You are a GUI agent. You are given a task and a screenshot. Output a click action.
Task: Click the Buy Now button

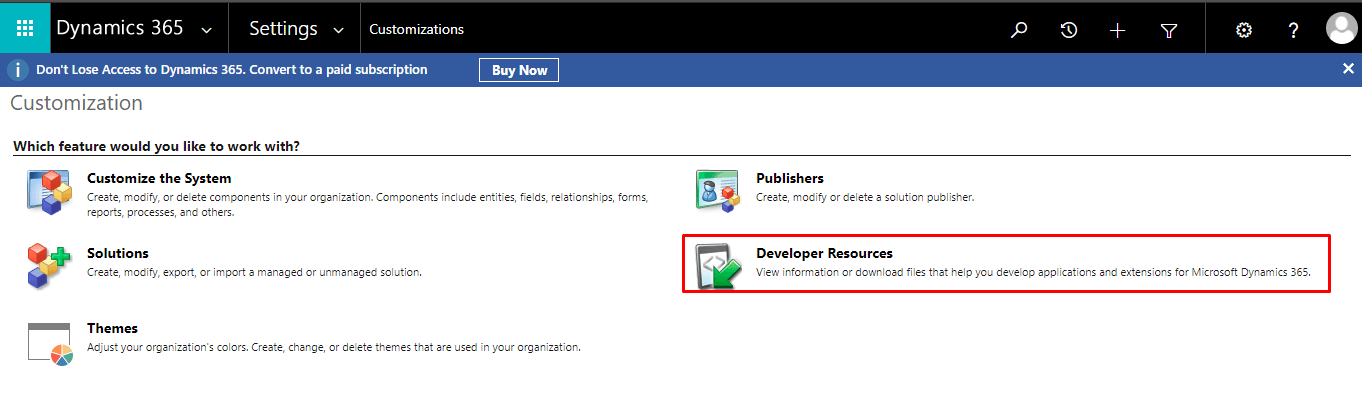pyautogui.click(x=520, y=70)
